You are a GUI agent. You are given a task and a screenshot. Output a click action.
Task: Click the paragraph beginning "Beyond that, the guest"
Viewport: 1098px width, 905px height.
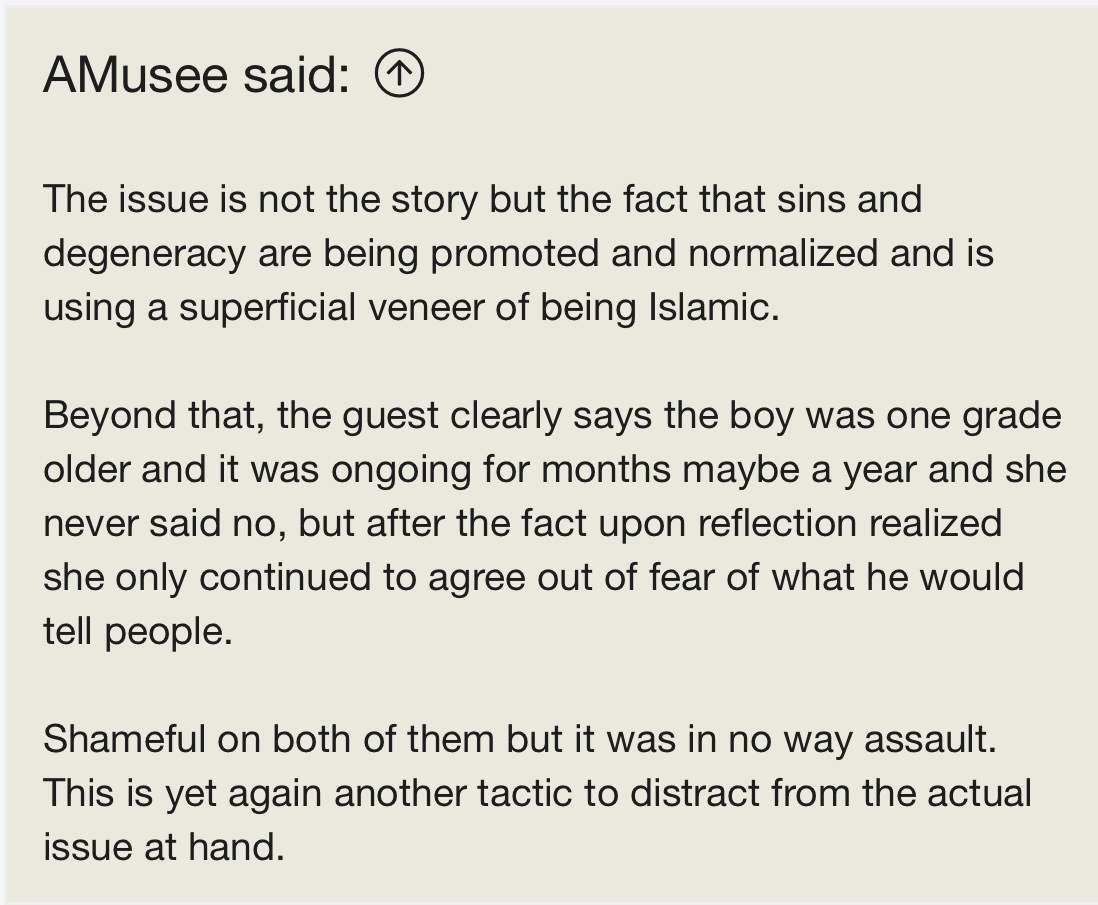tap(555, 523)
